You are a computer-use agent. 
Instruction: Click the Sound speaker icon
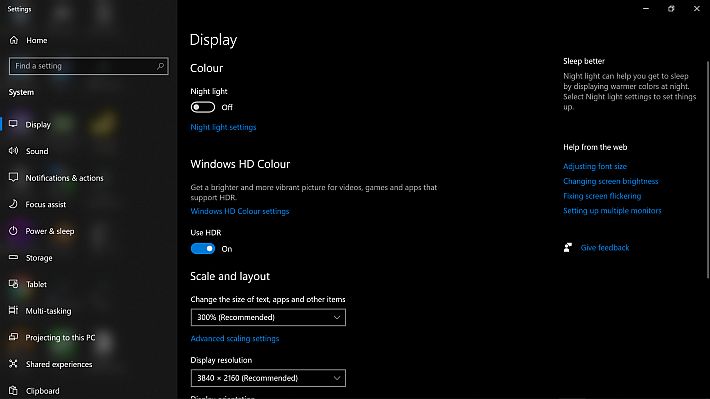[14, 151]
